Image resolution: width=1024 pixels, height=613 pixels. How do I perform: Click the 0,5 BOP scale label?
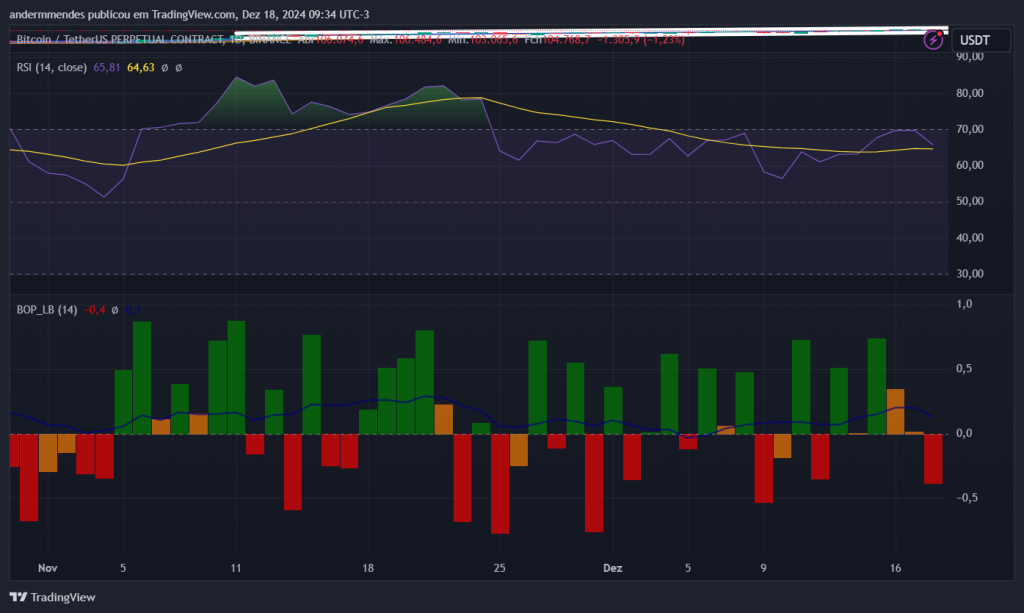pyautogui.click(x=964, y=369)
